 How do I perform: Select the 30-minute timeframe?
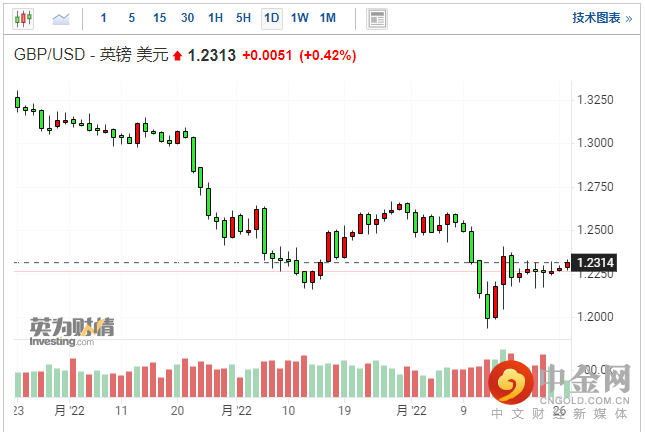[x=188, y=18]
